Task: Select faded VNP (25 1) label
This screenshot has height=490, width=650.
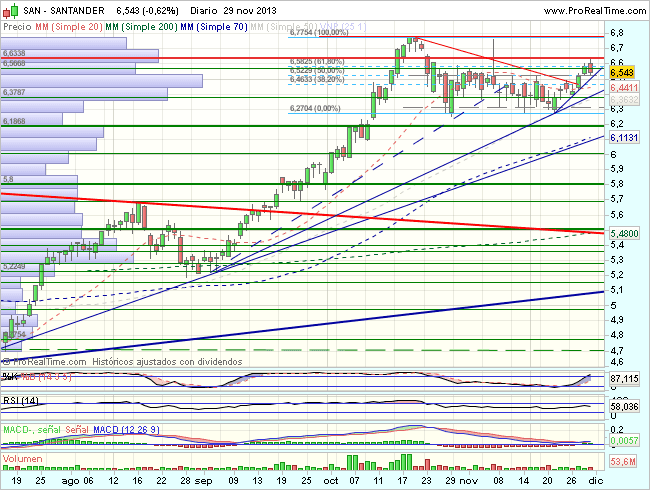Action: (x=344, y=27)
